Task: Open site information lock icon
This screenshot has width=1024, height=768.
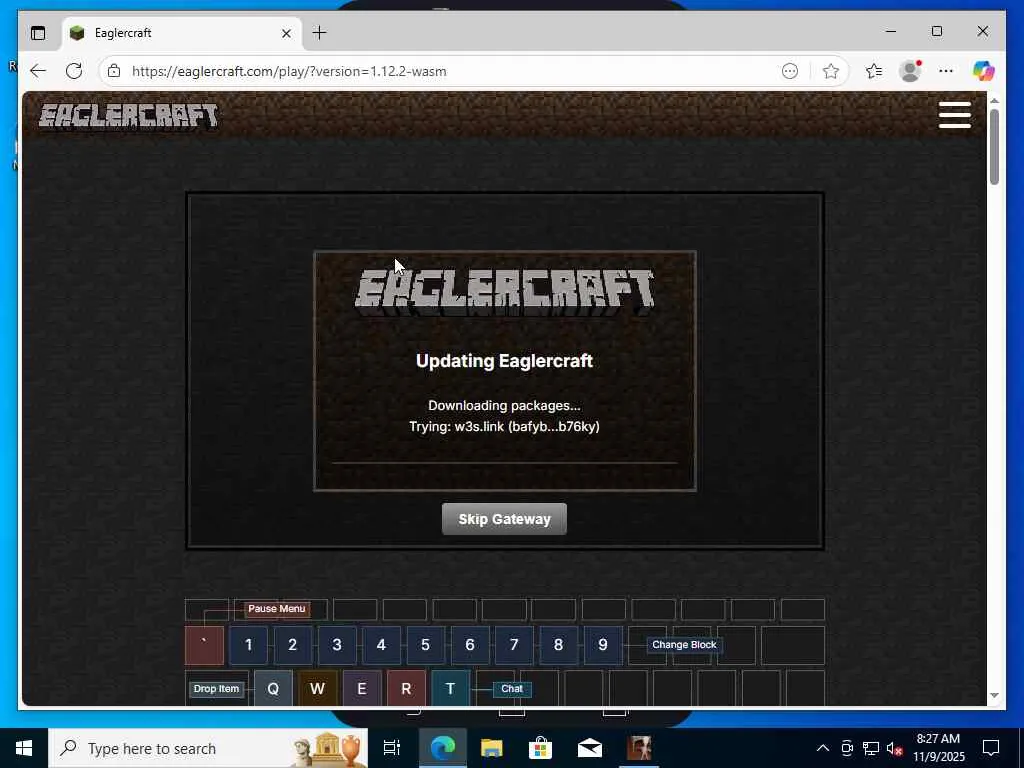Action: point(114,71)
